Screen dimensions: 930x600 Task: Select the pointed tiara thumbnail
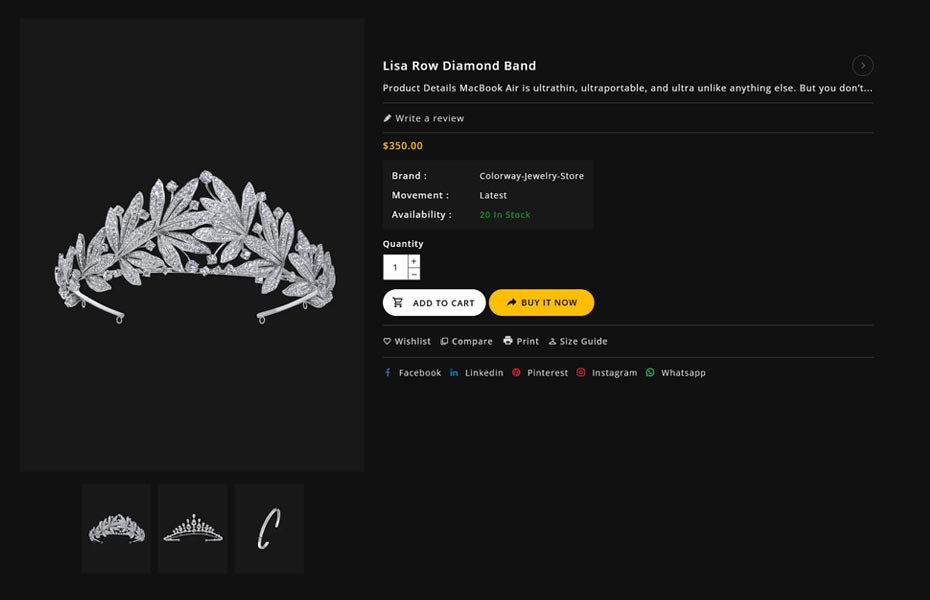pos(193,528)
